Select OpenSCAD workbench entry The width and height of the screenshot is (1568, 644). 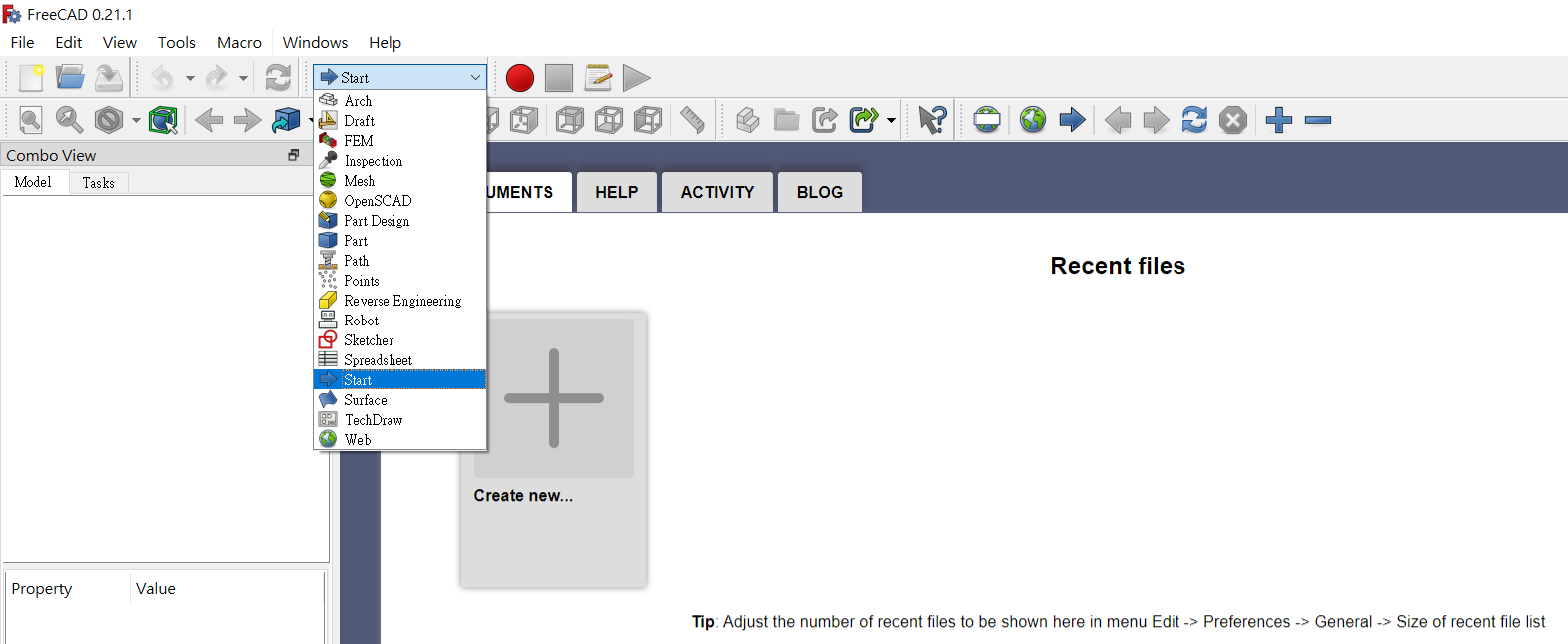click(x=399, y=201)
